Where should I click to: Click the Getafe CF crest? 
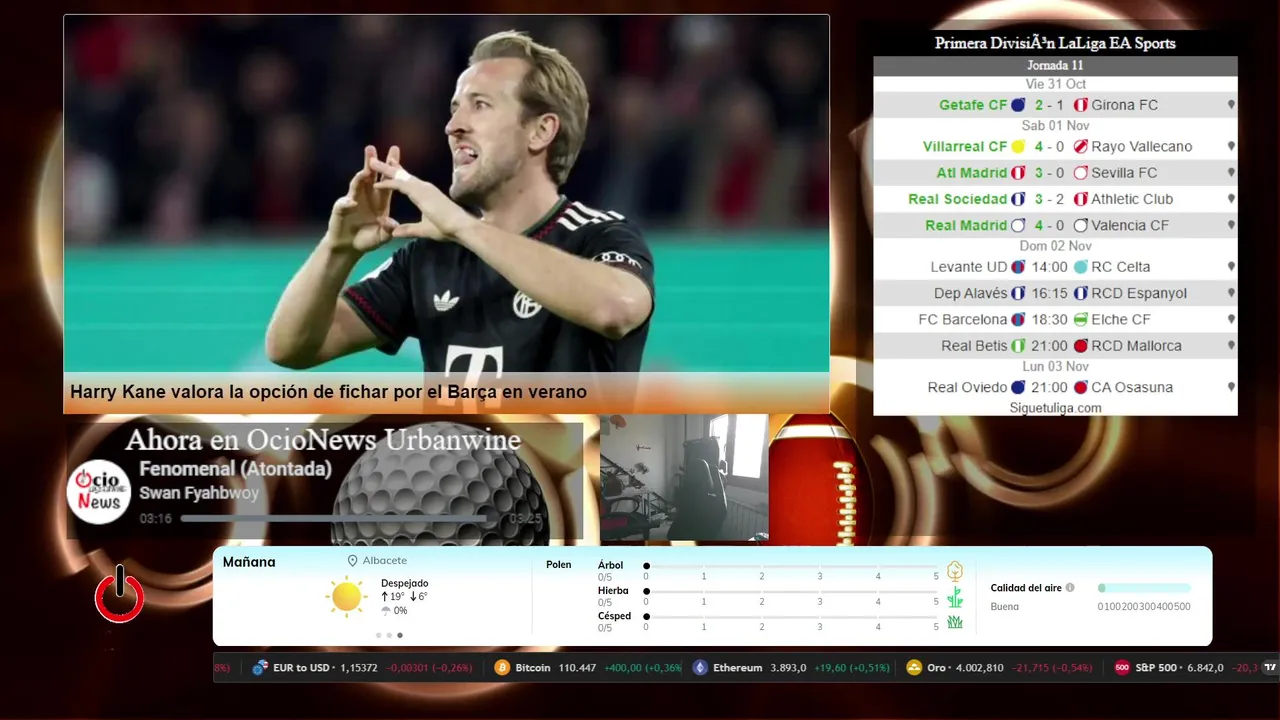1018,105
